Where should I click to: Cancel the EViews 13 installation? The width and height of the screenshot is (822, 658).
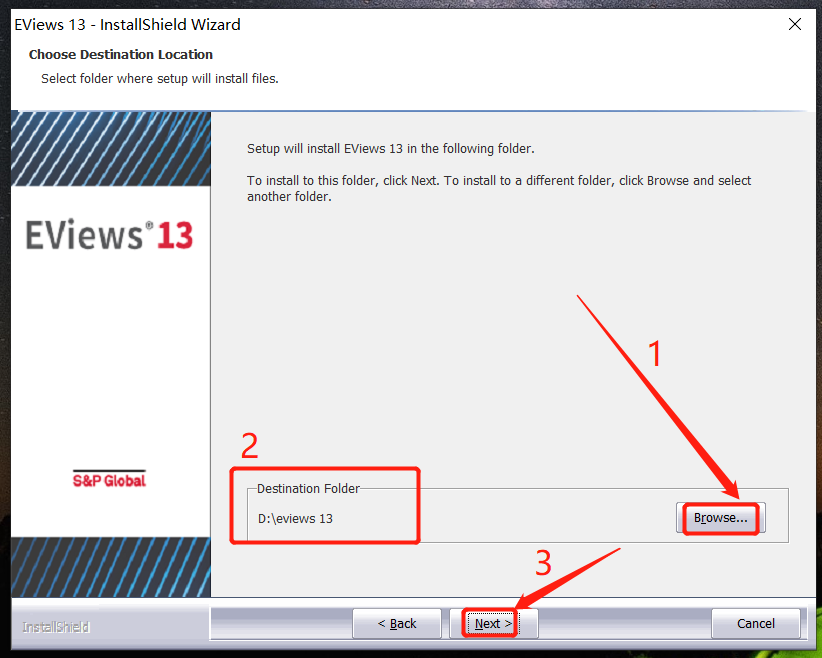tap(756, 623)
